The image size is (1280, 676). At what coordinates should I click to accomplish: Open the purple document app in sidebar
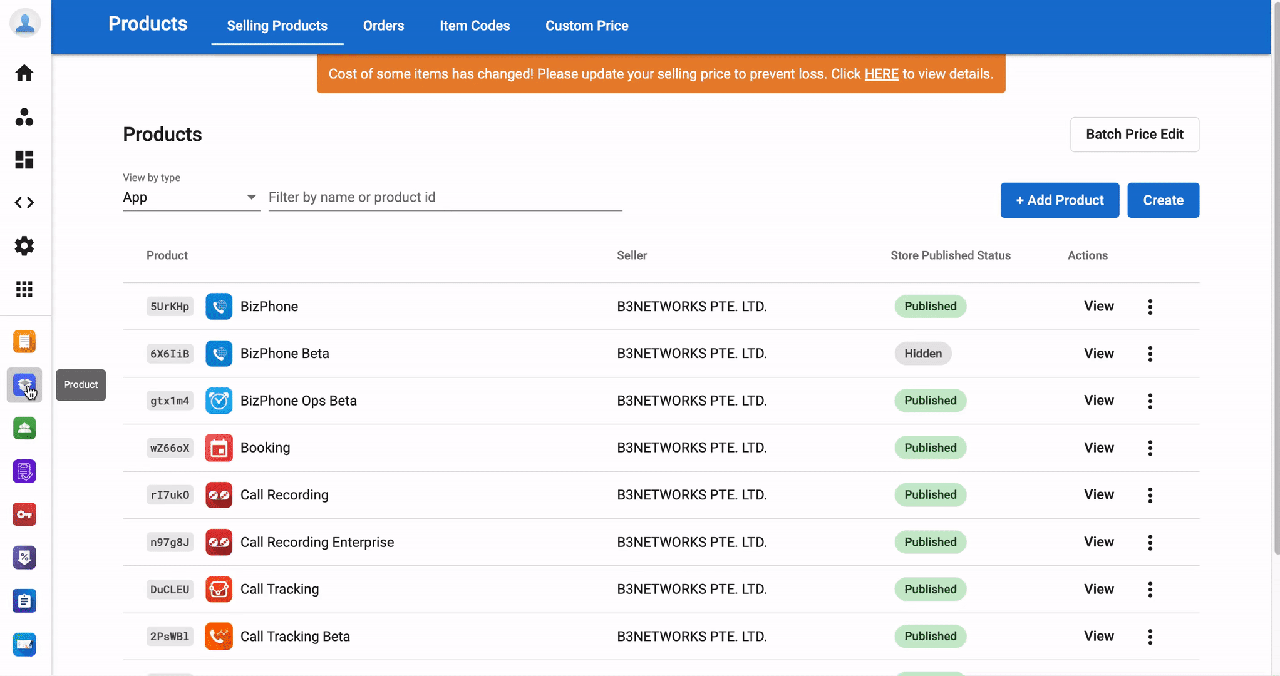25,471
